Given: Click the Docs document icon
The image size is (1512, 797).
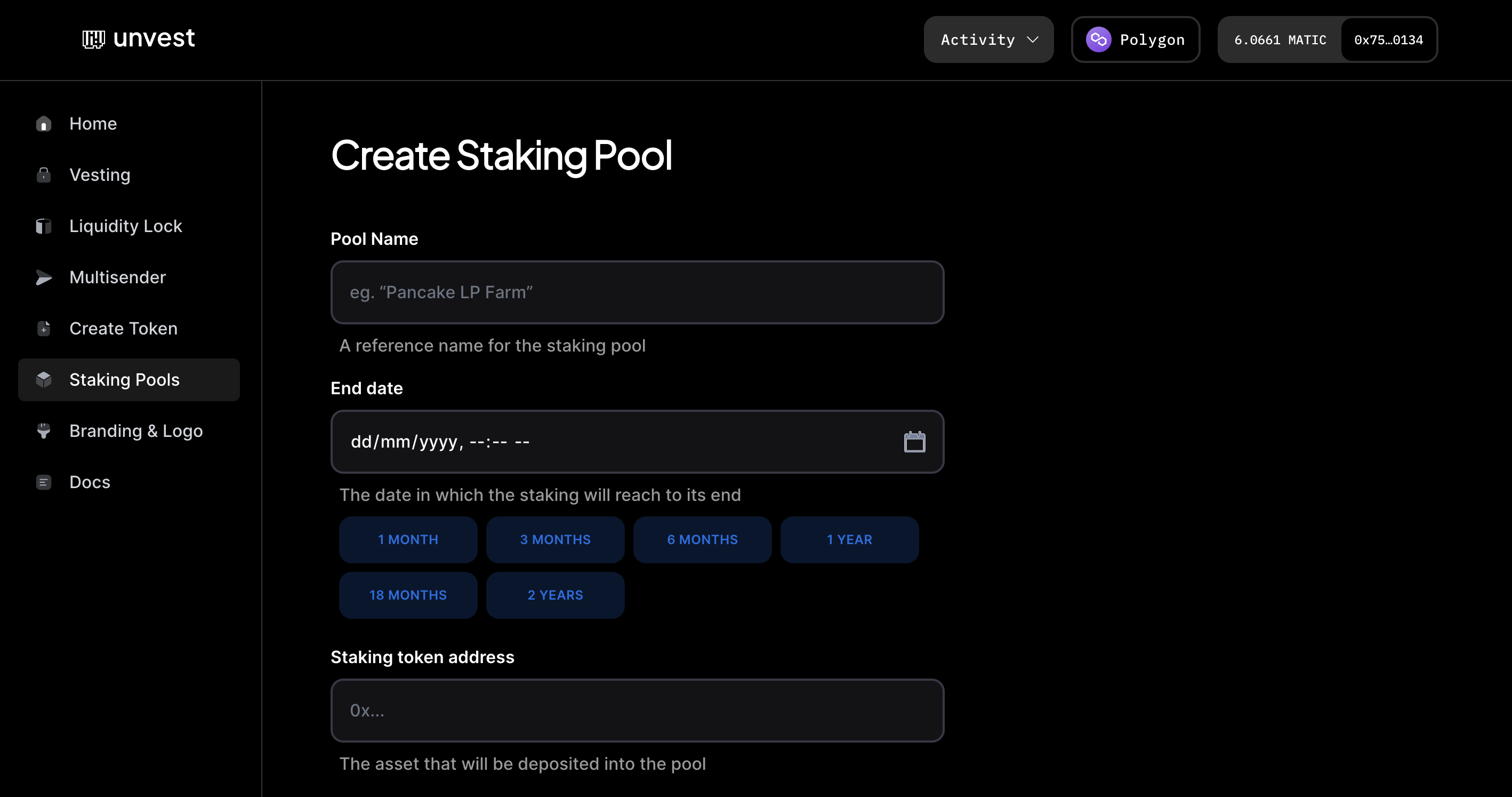Looking at the screenshot, I should [x=43, y=482].
